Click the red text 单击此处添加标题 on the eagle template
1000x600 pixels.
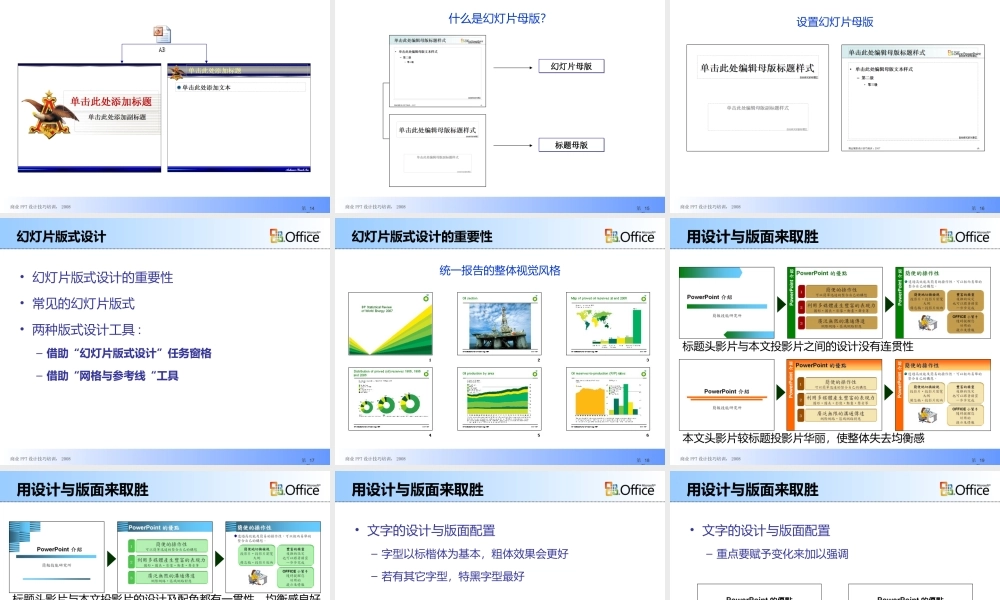point(111,101)
